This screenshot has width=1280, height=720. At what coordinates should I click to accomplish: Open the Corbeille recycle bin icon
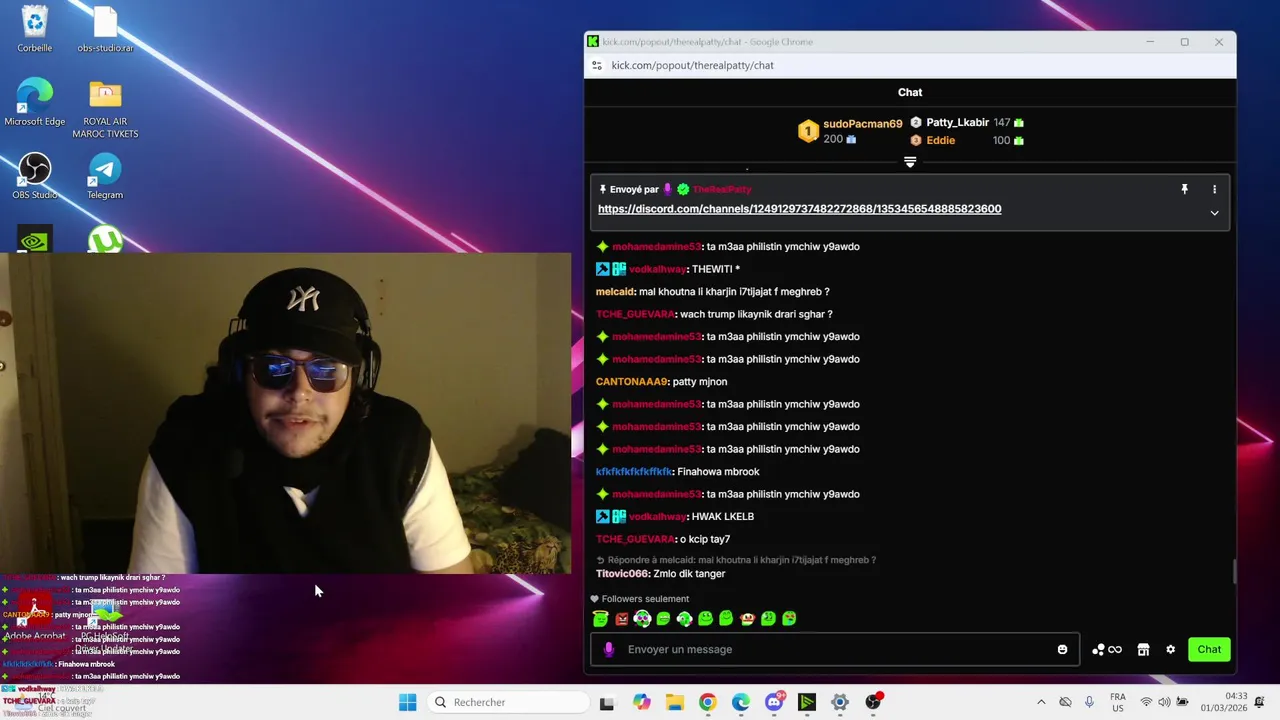pyautogui.click(x=34, y=30)
